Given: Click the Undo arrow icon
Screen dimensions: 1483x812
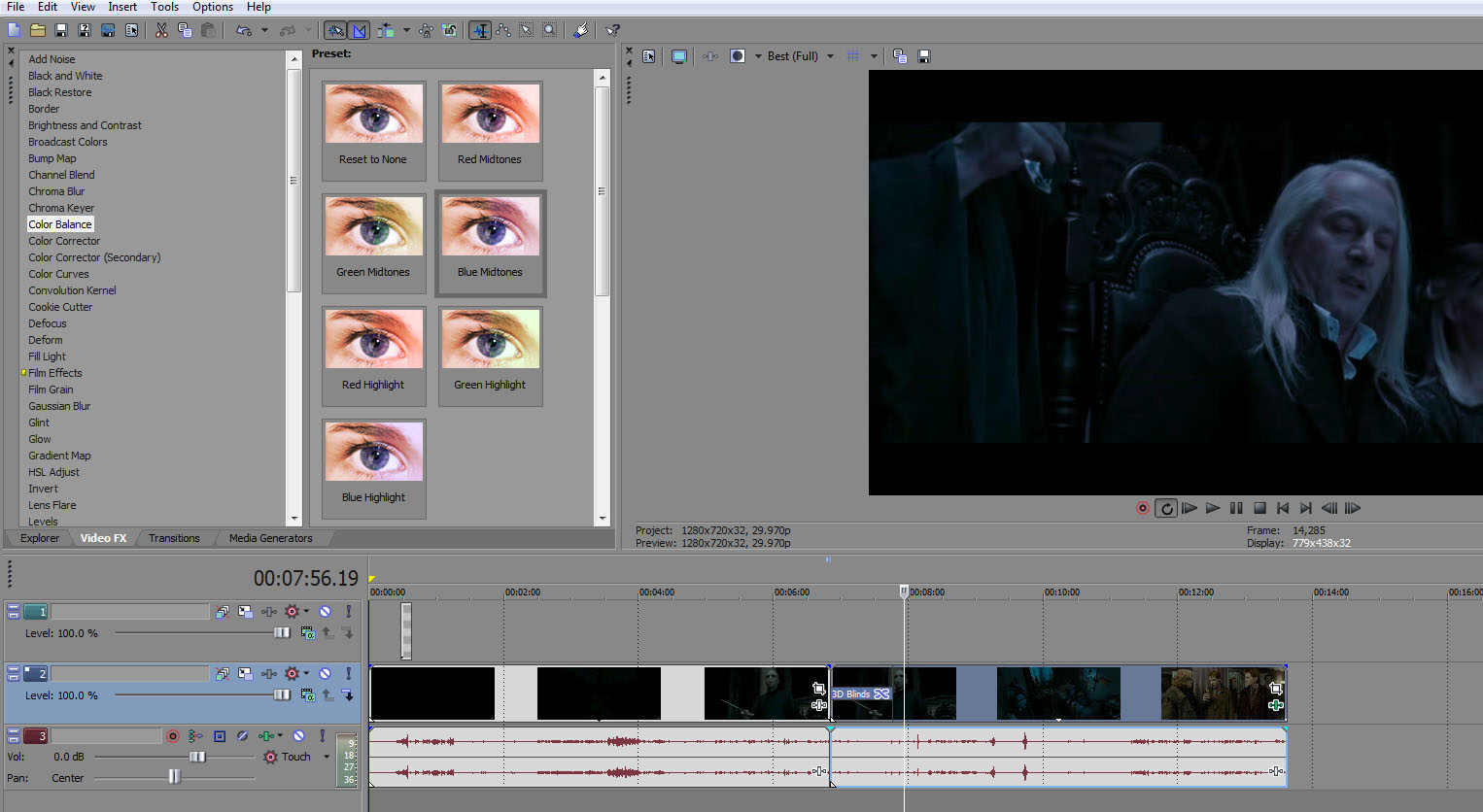Looking at the screenshot, I should 244,30.
